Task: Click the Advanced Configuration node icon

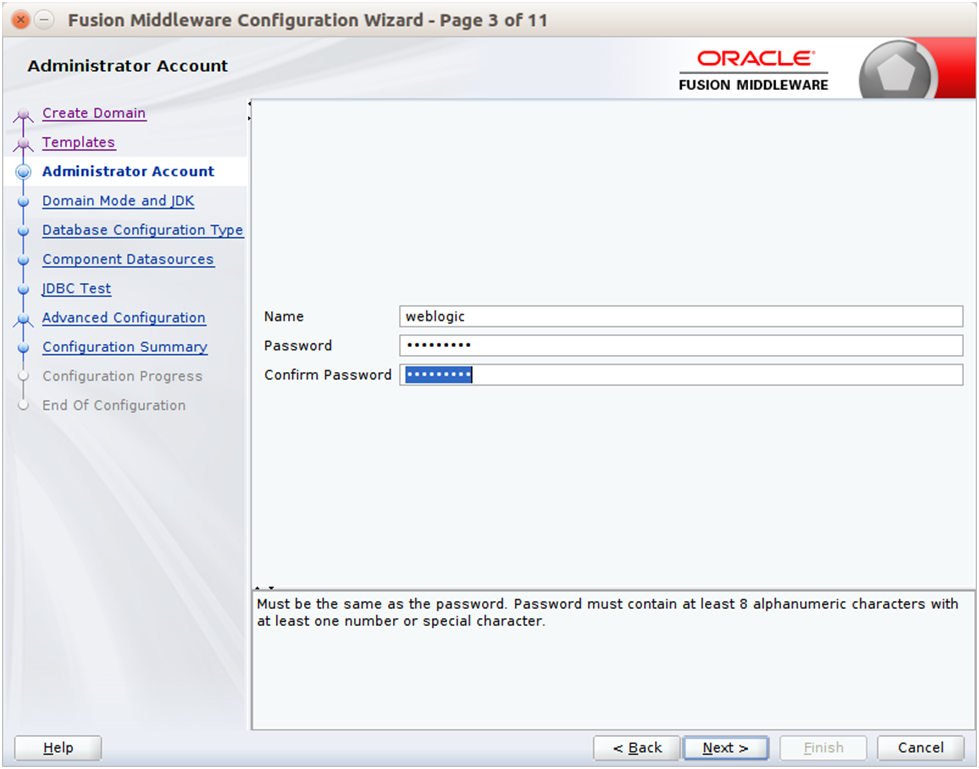Action: (23, 318)
